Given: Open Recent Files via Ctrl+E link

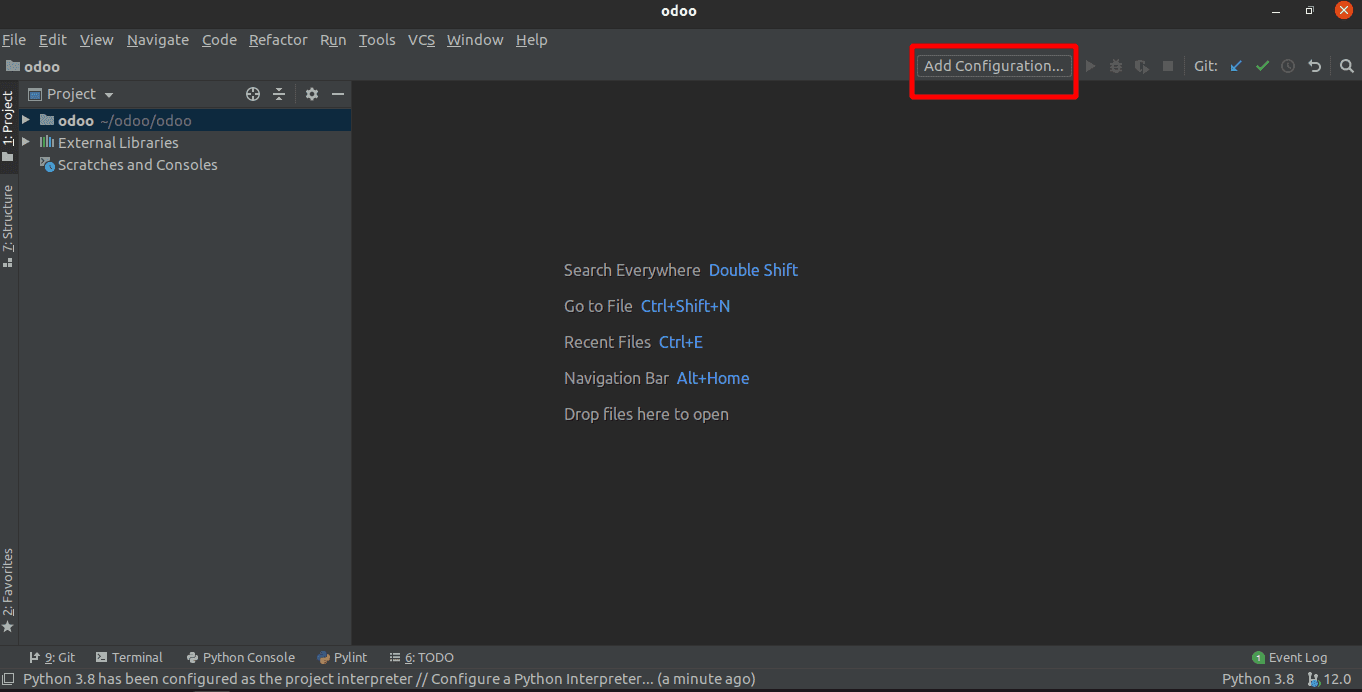Looking at the screenshot, I should [x=680, y=341].
